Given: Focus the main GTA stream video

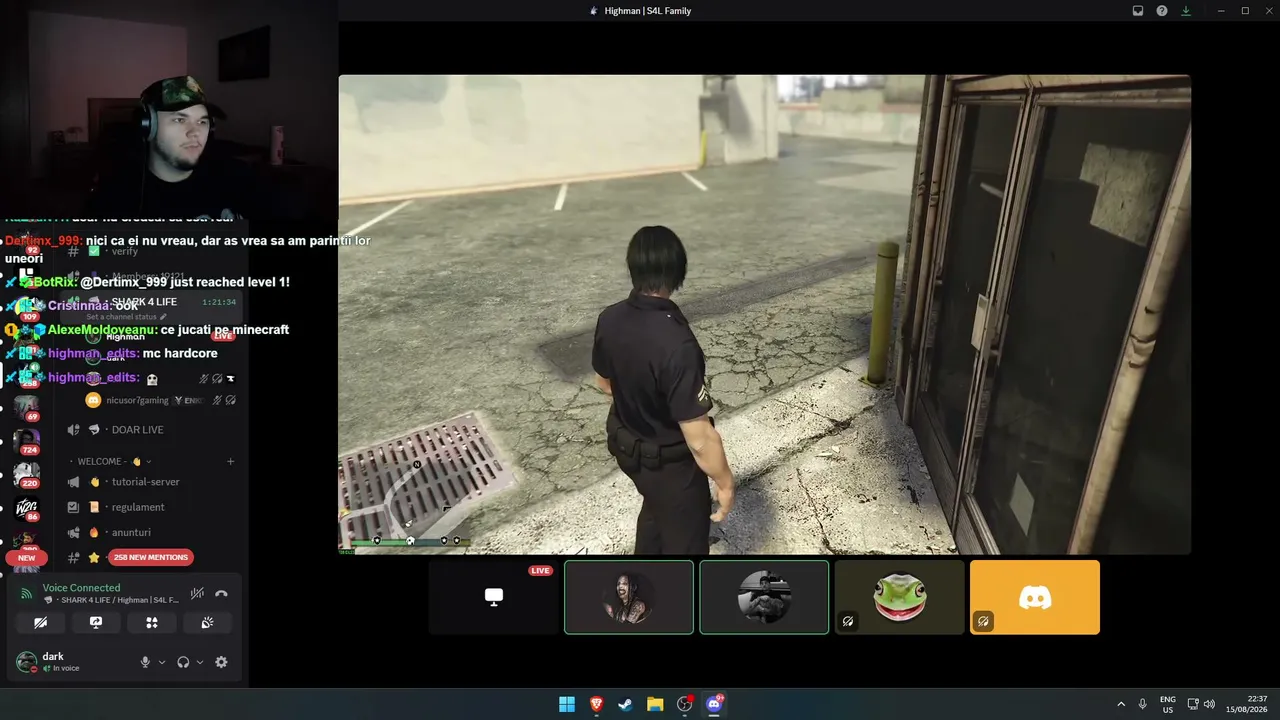Looking at the screenshot, I should point(764,314).
